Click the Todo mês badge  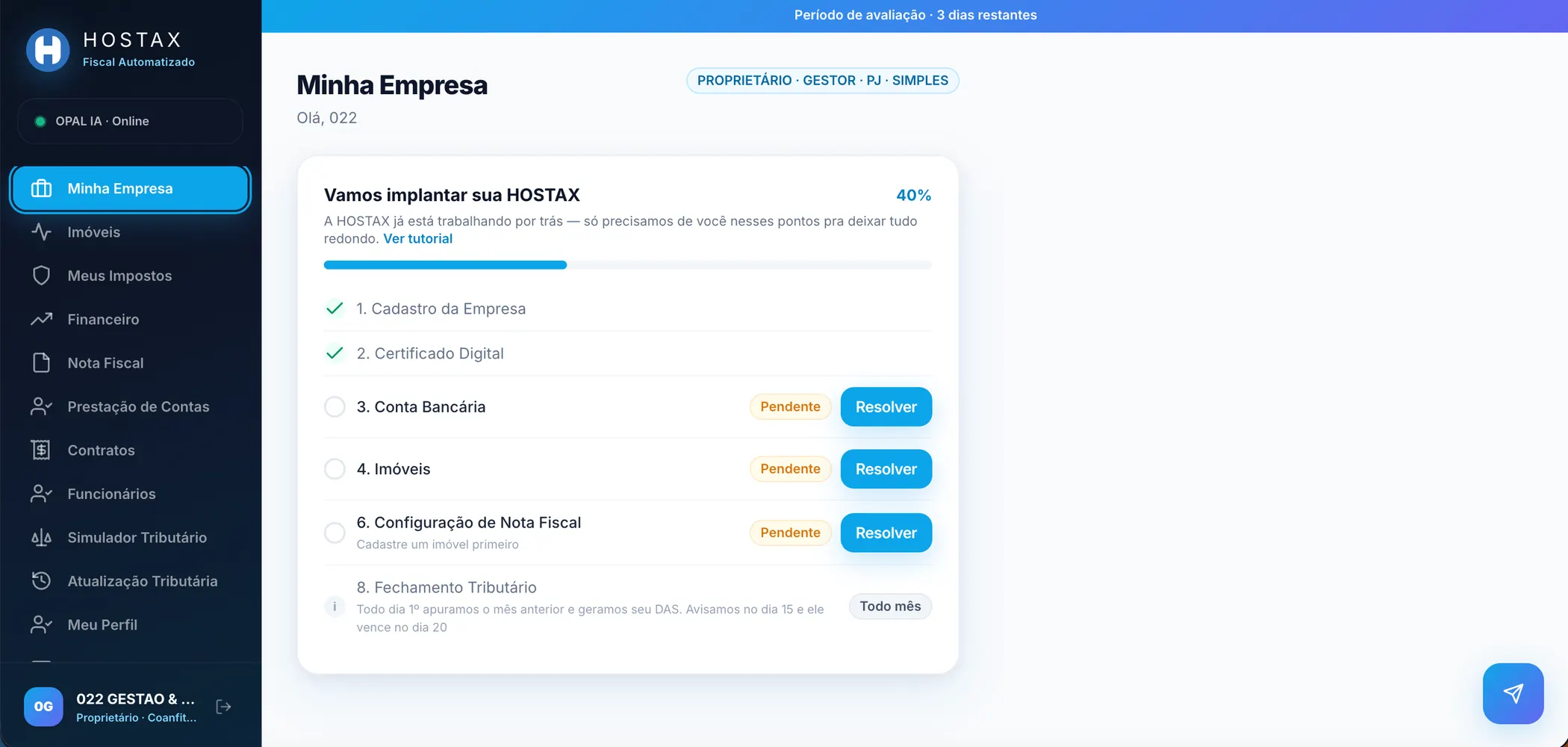890,607
